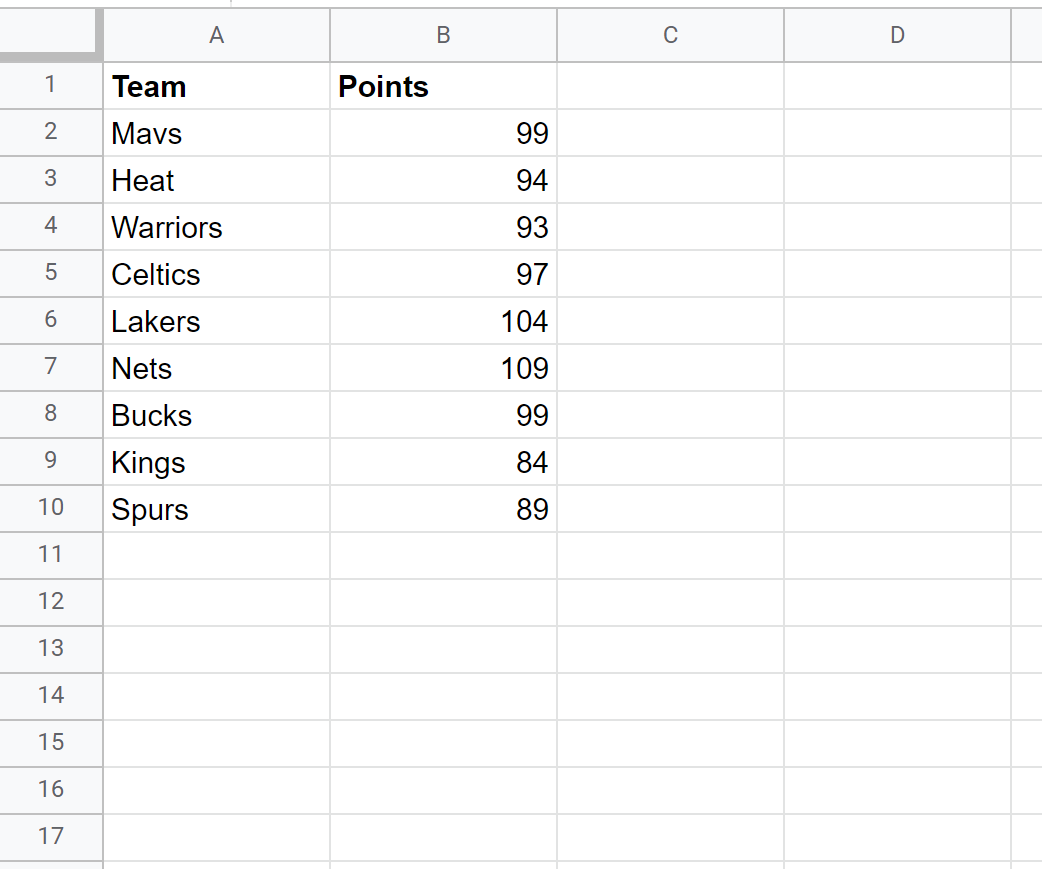This screenshot has height=869, width=1042.
Task: Click row 6 header number
Action: (x=51, y=321)
